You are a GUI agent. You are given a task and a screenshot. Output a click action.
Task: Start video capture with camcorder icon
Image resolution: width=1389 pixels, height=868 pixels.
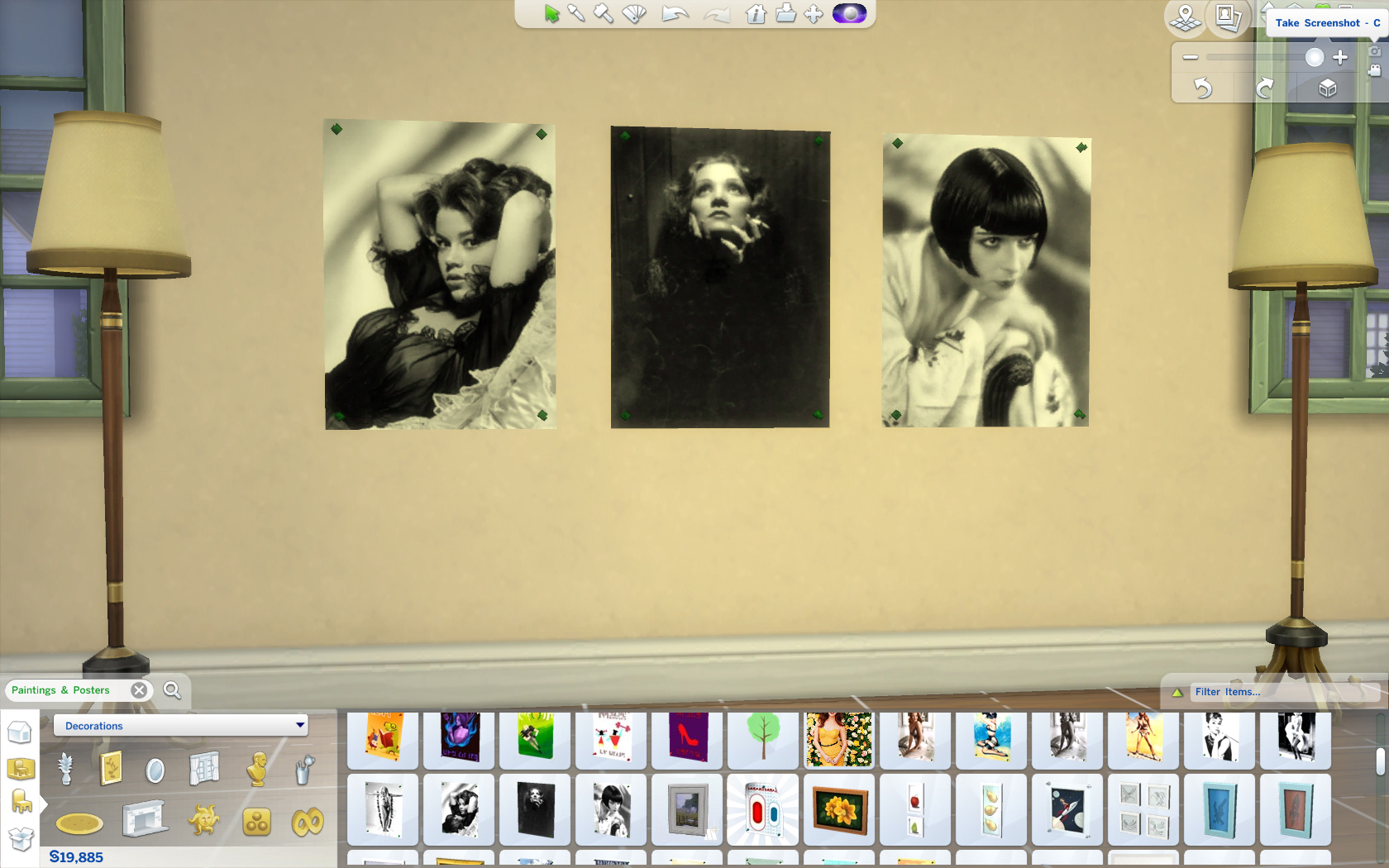[x=1374, y=70]
